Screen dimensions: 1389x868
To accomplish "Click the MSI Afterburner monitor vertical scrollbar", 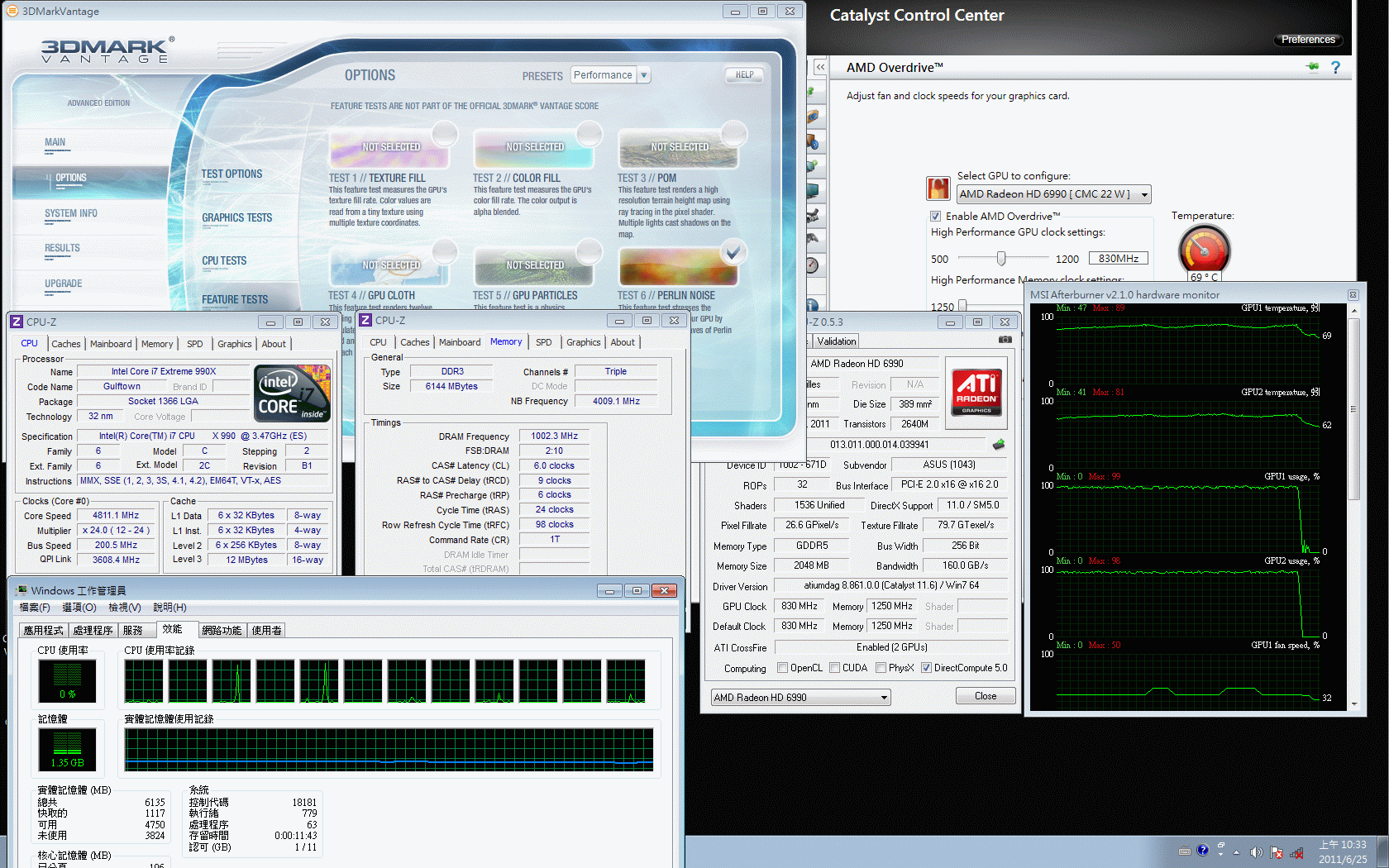I will pyautogui.click(x=1353, y=409).
